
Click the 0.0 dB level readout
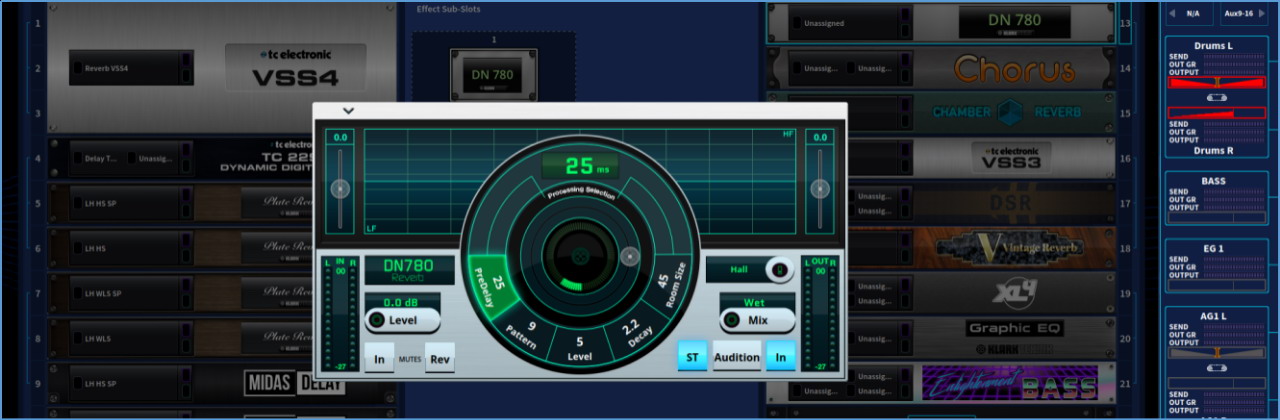402,302
